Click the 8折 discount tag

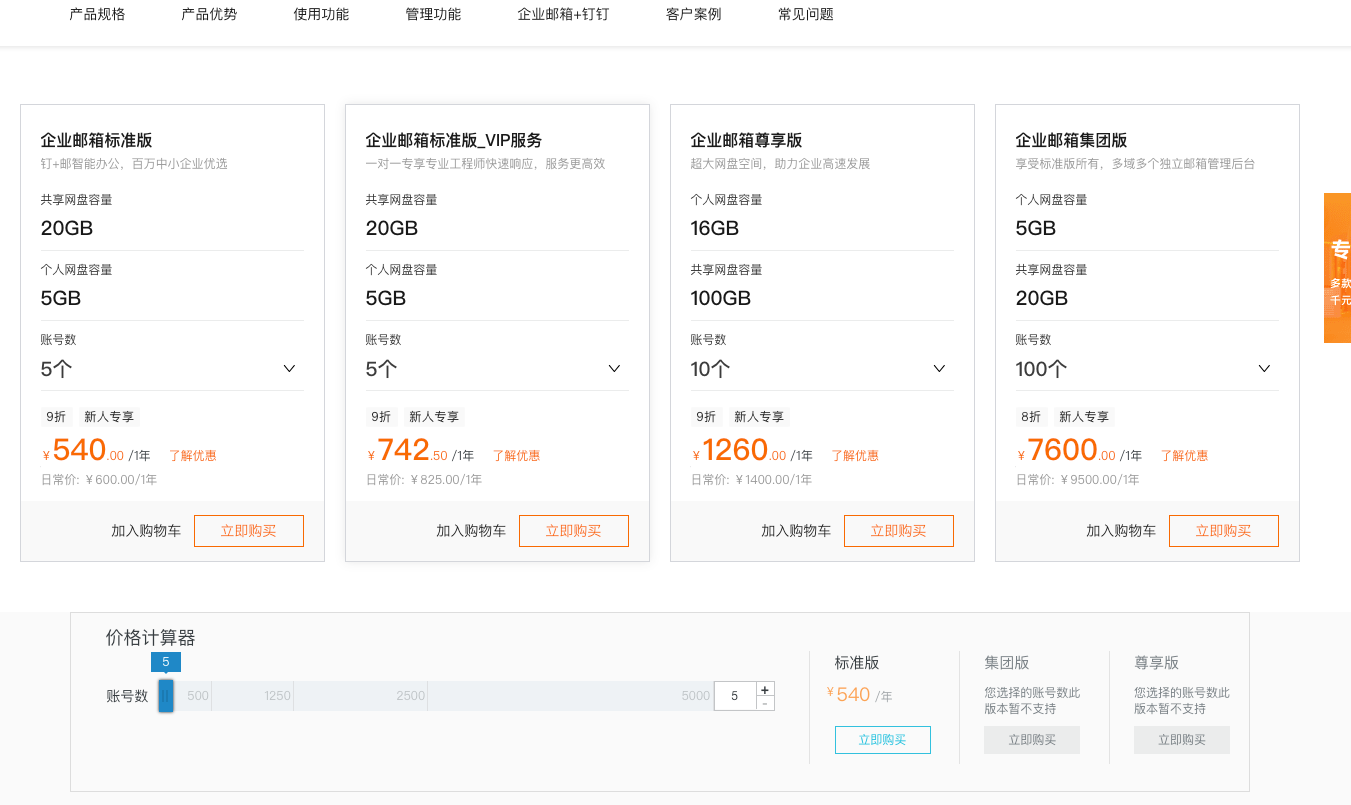pos(1031,417)
